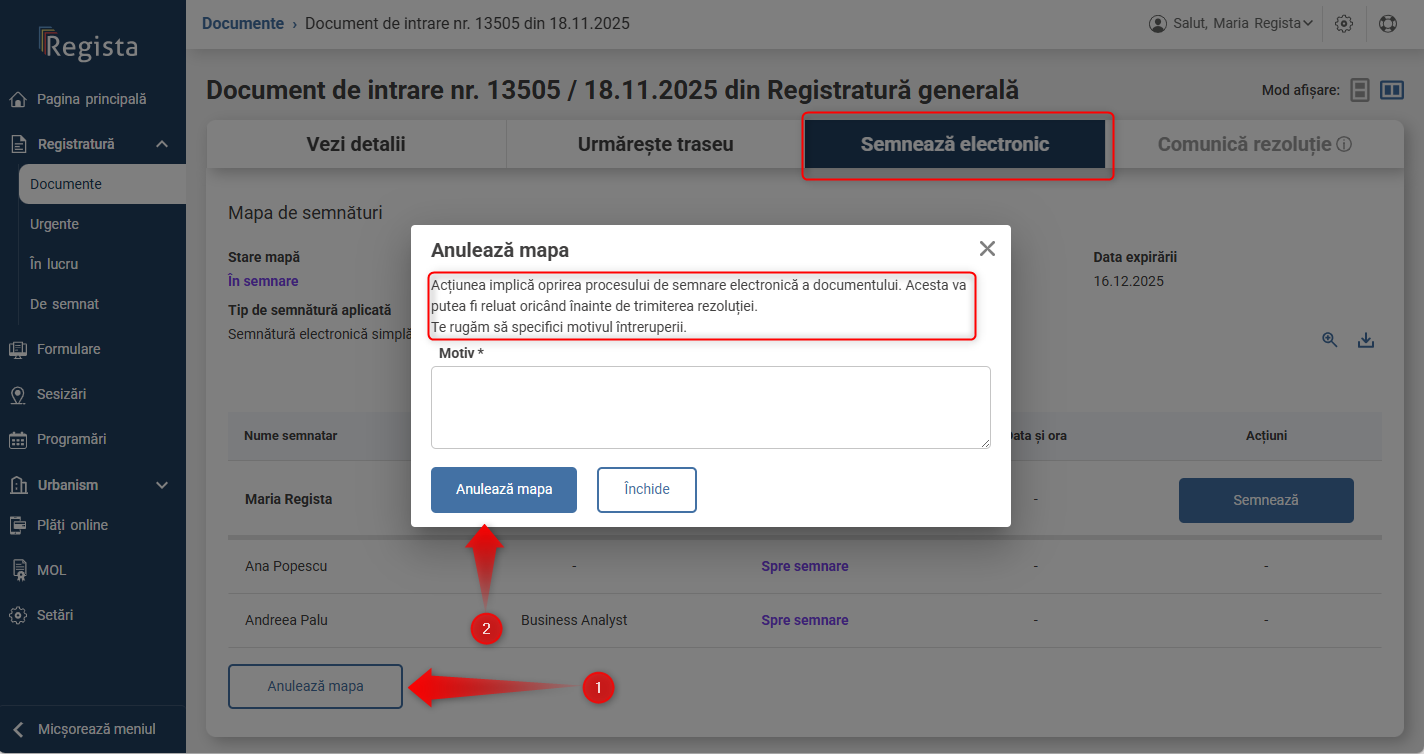Open the Urmărește traseu tab
The image size is (1424, 754).
click(x=655, y=144)
